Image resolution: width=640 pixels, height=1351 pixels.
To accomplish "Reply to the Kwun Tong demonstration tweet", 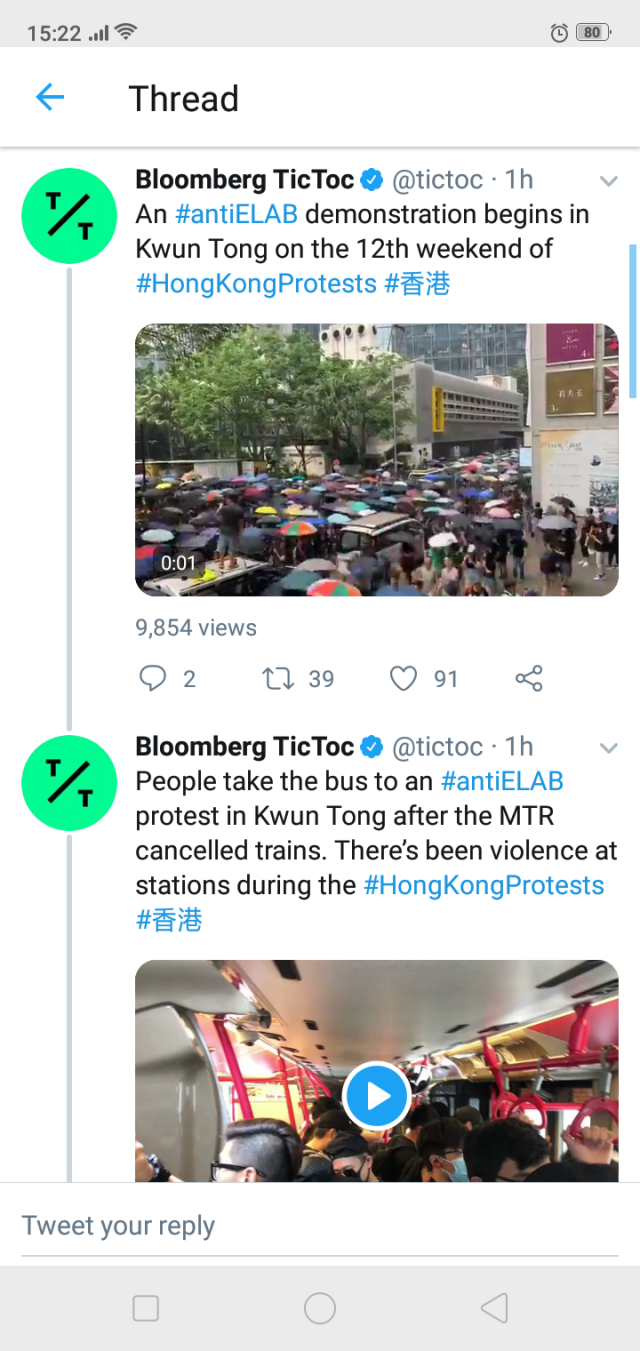I will (x=152, y=679).
